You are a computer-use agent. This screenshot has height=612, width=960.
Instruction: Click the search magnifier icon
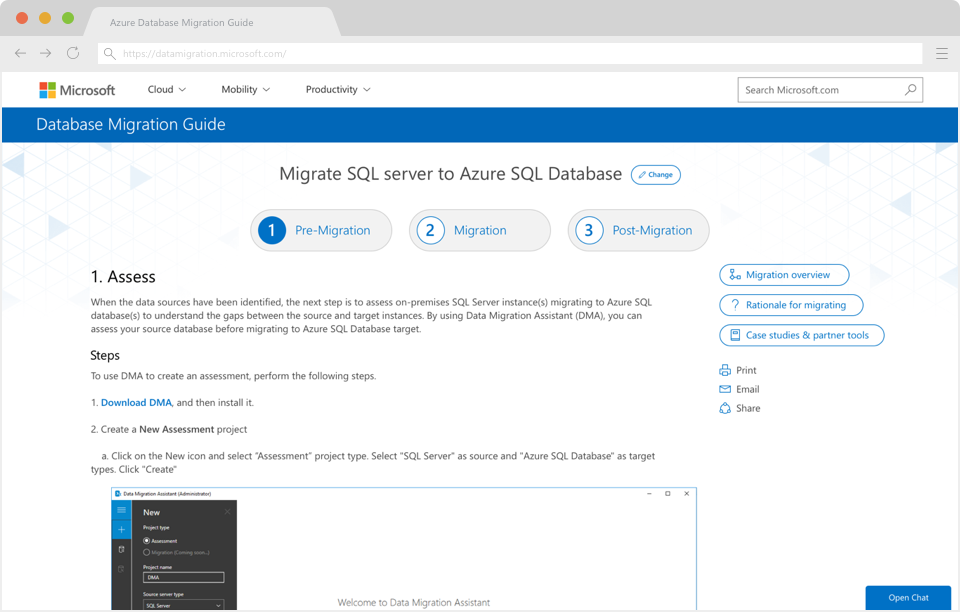point(910,90)
